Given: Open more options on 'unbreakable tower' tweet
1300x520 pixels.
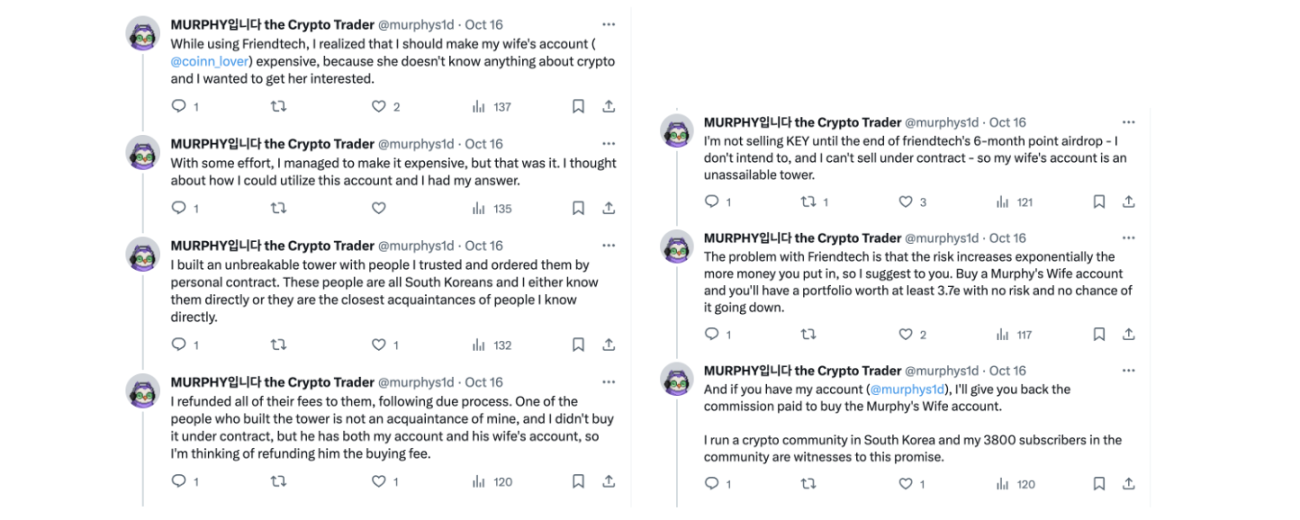Looking at the screenshot, I should click(608, 245).
